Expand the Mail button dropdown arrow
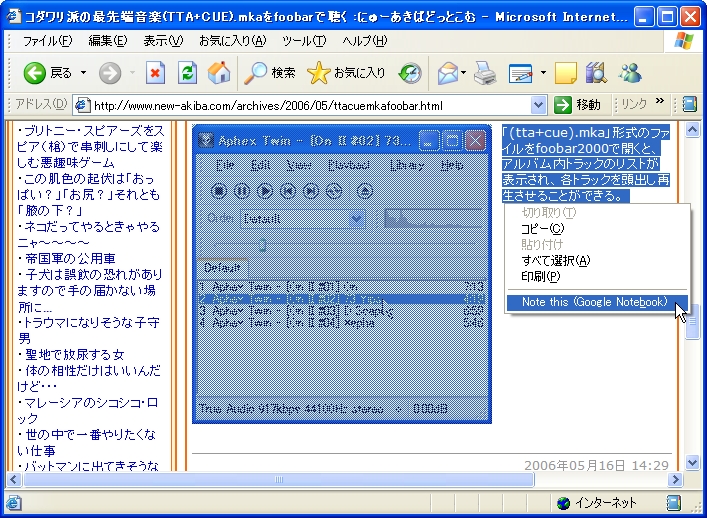The height and width of the screenshot is (518, 707). (x=463, y=73)
